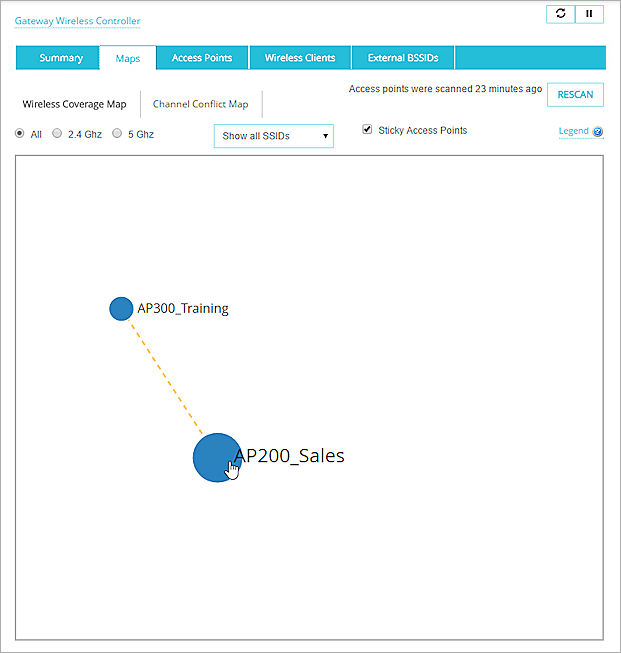Open the Wireless Clients tab
The height and width of the screenshot is (653, 621).
coord(300,58)
